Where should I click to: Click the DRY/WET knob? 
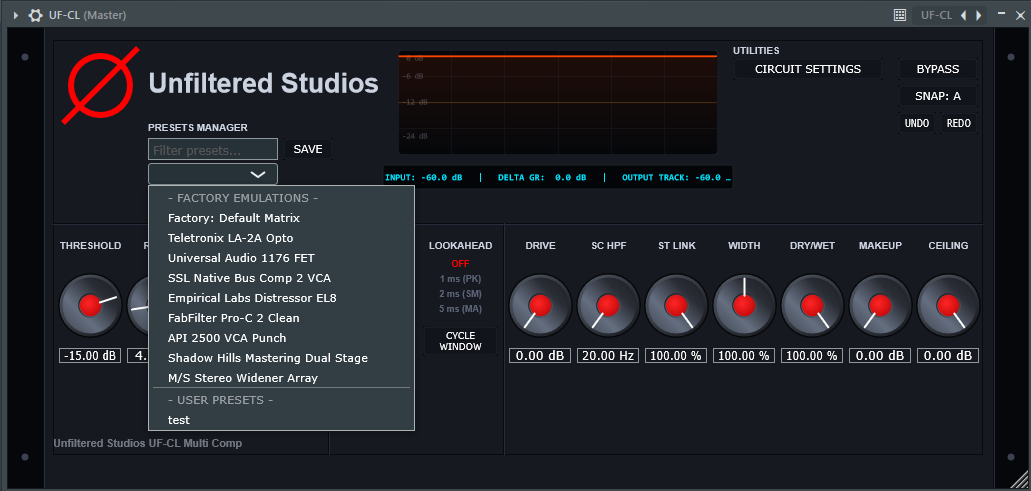coord(813,306)
